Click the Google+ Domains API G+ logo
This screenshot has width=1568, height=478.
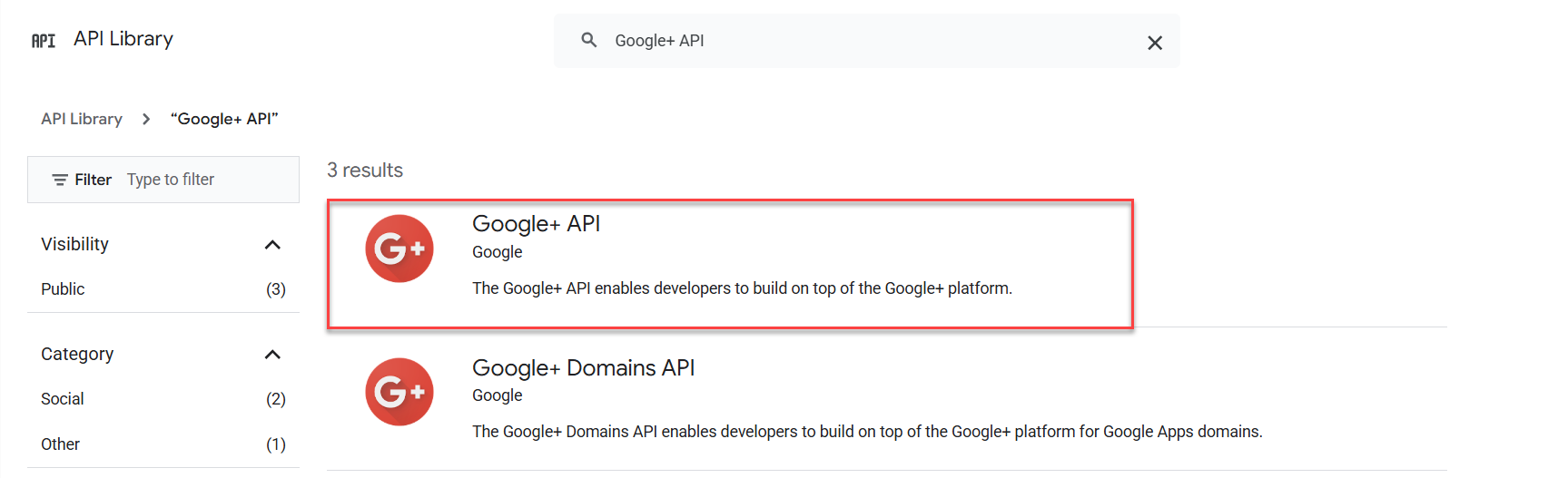(x=399, y=392)
